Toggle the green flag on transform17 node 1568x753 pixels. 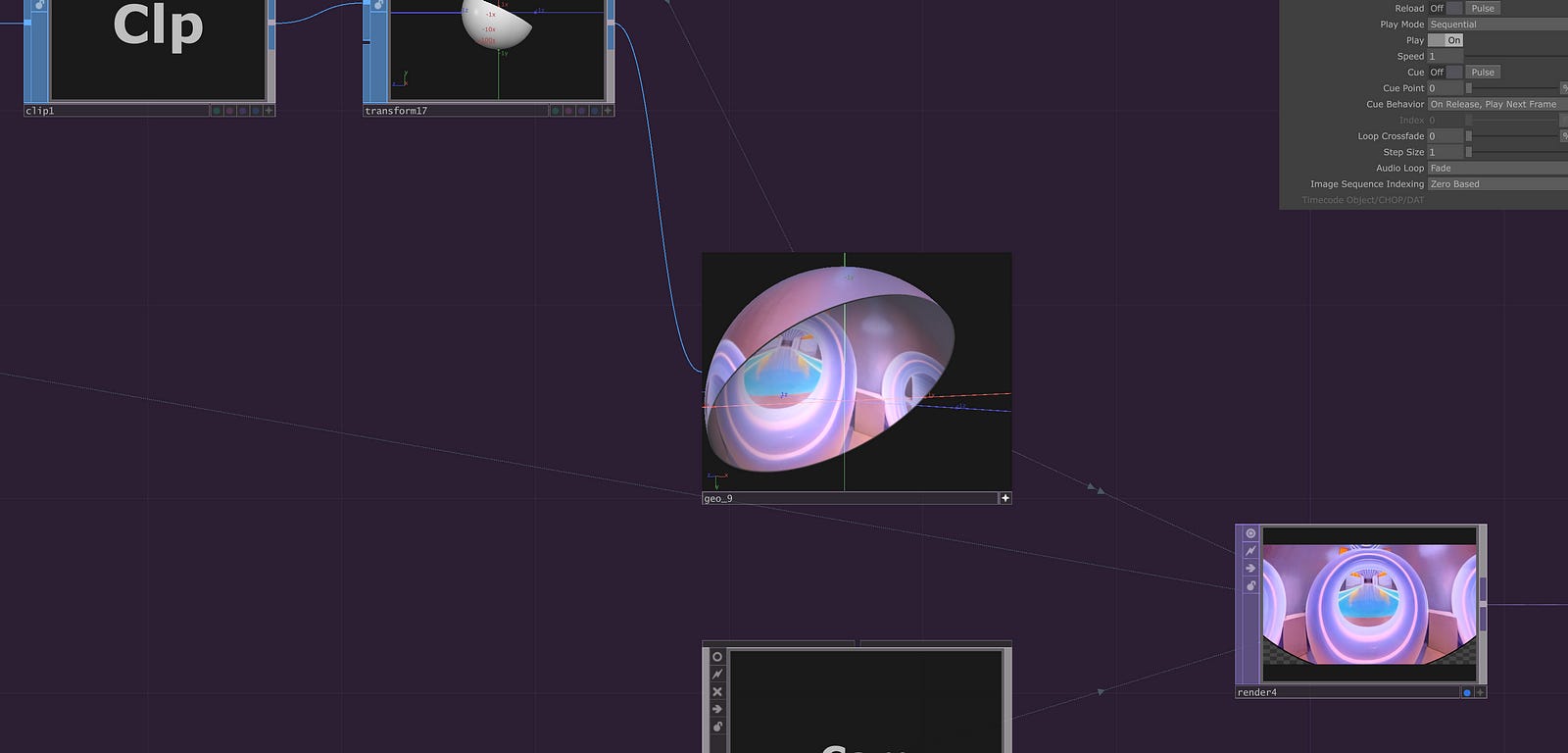click(556, 111)
